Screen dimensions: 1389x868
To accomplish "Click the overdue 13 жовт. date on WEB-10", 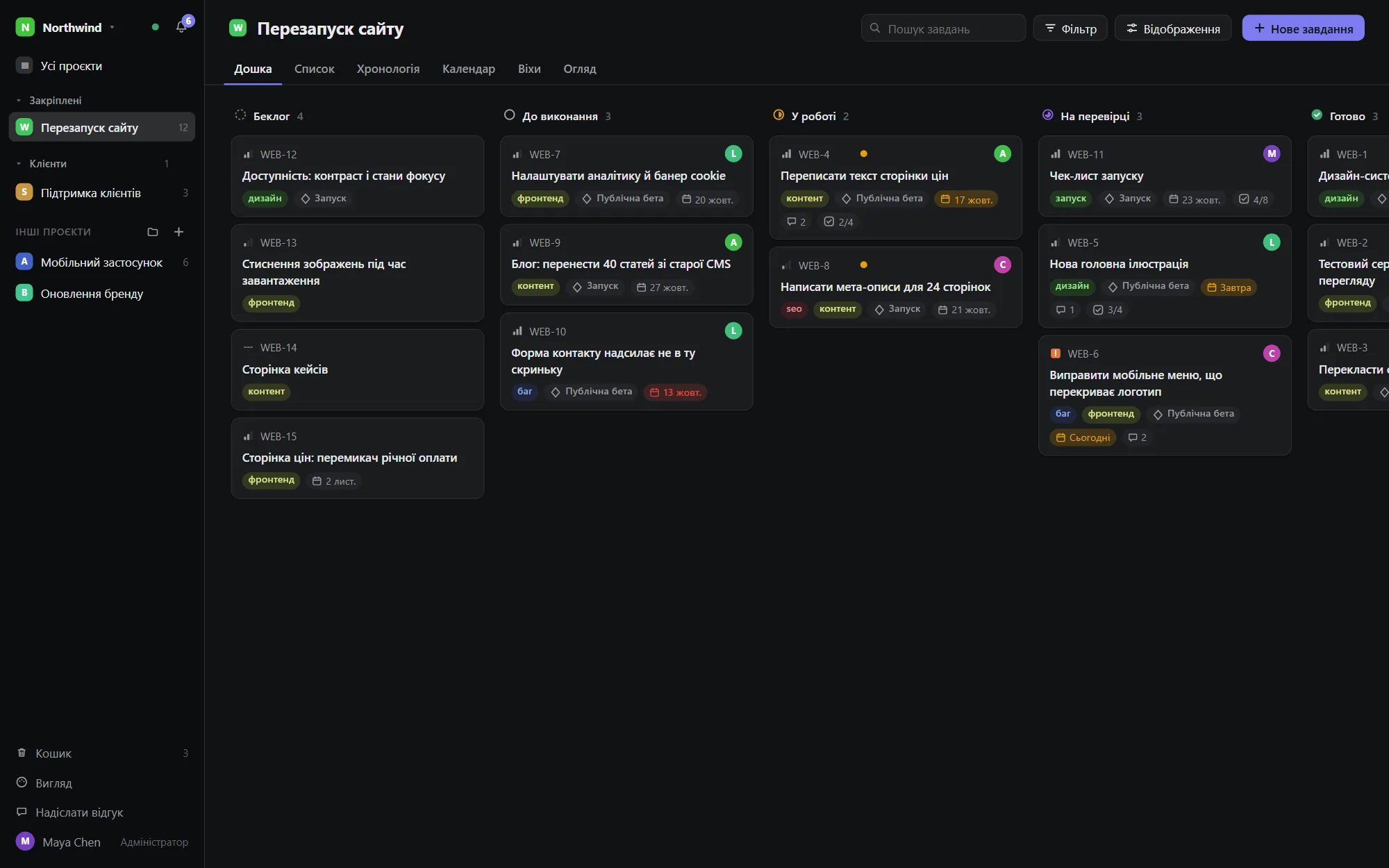I will pyautogui.click(x=676, y=392).
